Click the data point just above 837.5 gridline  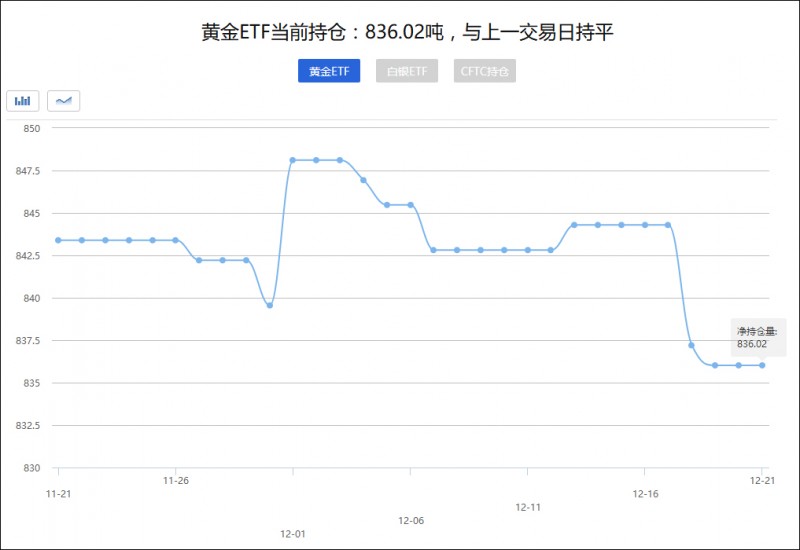(691, 345)
